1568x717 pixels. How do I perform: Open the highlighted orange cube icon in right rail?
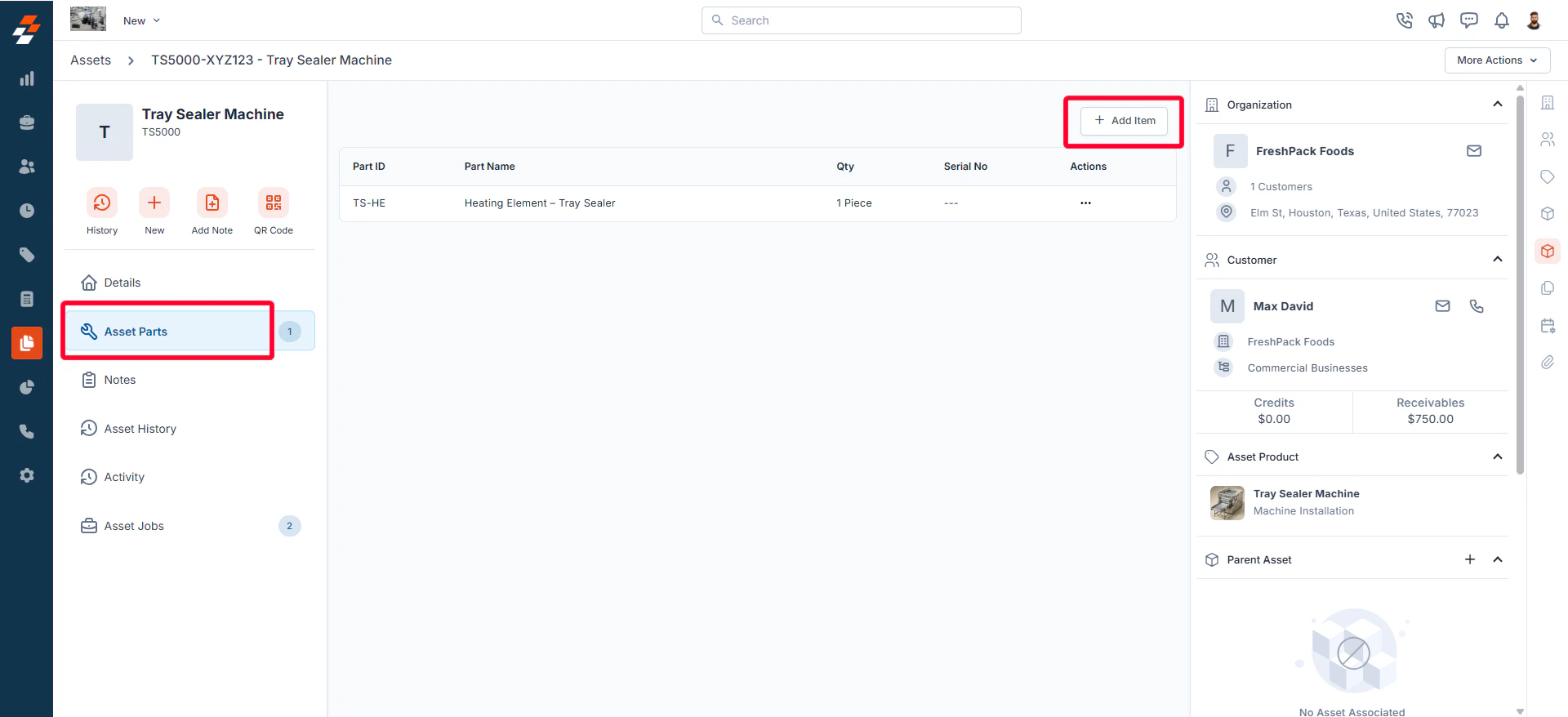click(x=1548, y=252)
